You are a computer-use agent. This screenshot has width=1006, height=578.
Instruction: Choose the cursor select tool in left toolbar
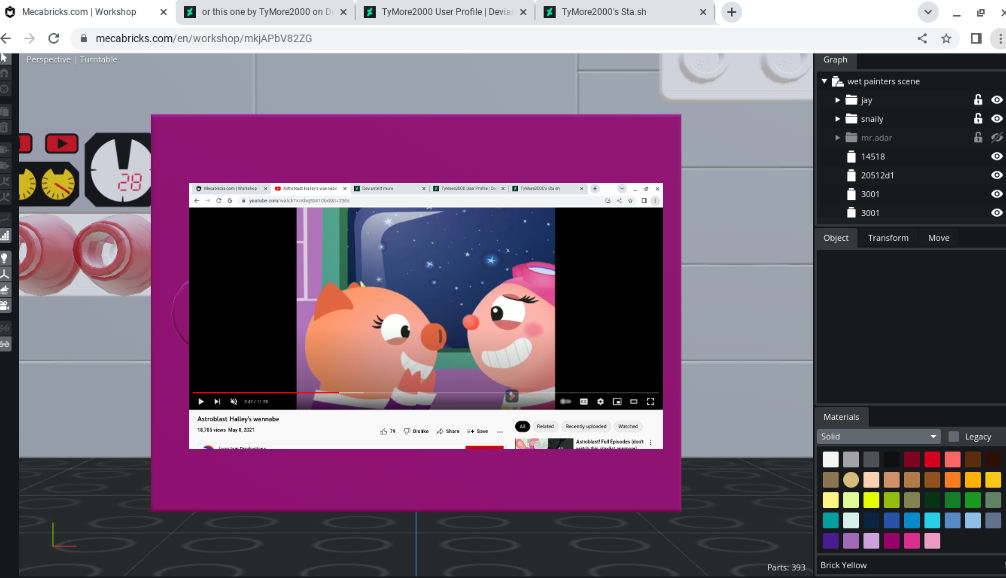[x=4, y=58]
